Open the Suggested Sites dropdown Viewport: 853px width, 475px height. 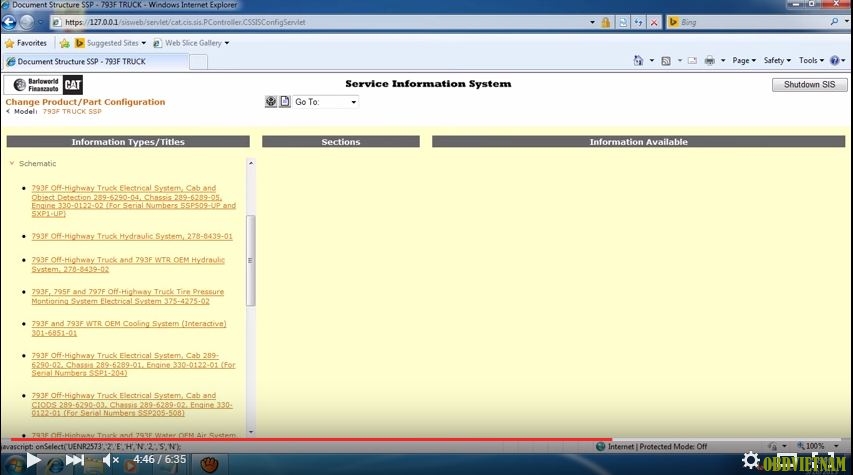[x=143, y=43]
